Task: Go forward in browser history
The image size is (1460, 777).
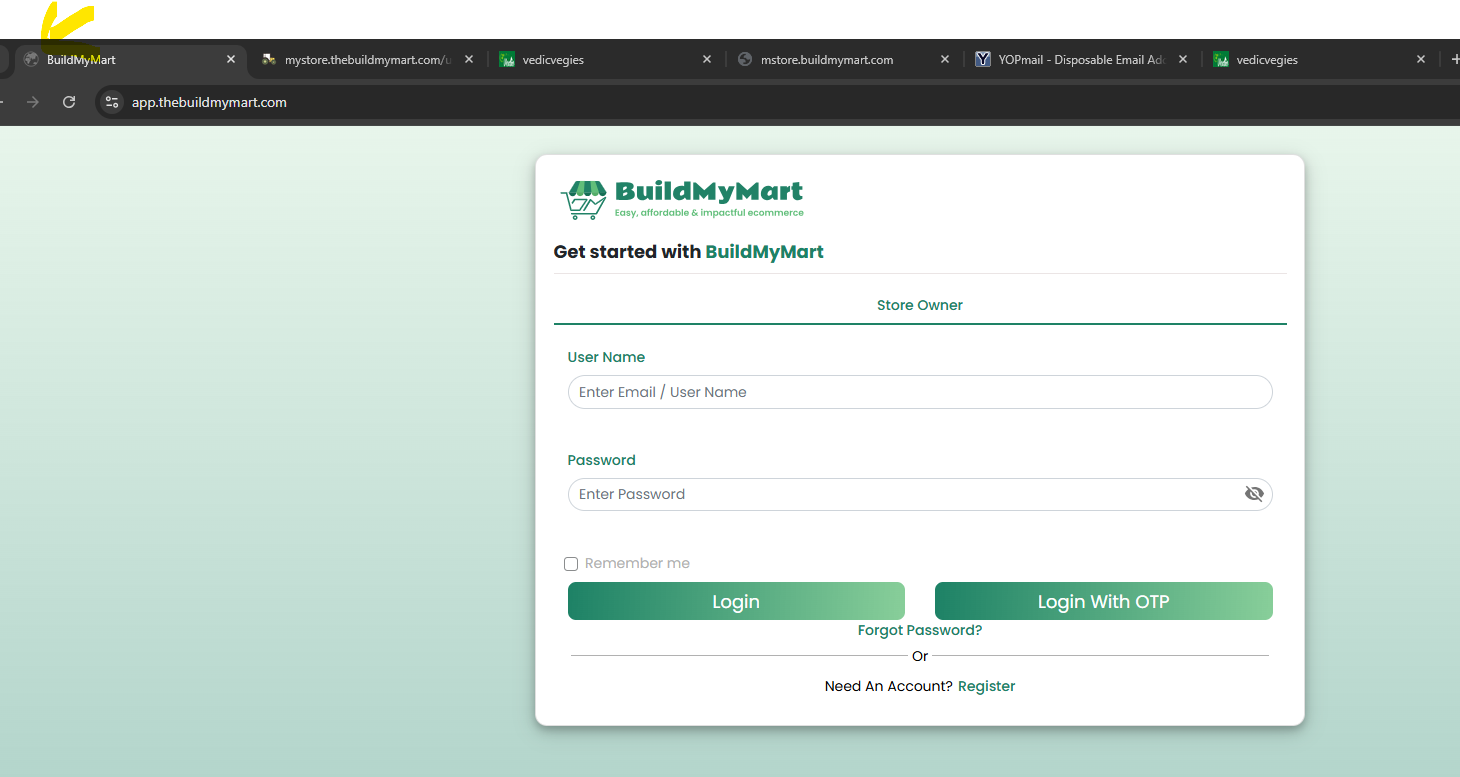Action: [x=33, y=102]
